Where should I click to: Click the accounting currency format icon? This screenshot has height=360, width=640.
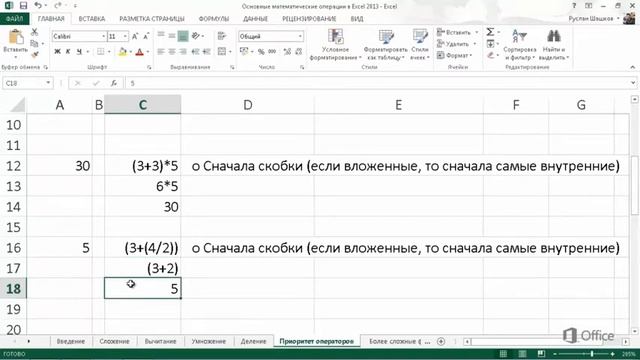pyautogui.click(x=244, y=51)
